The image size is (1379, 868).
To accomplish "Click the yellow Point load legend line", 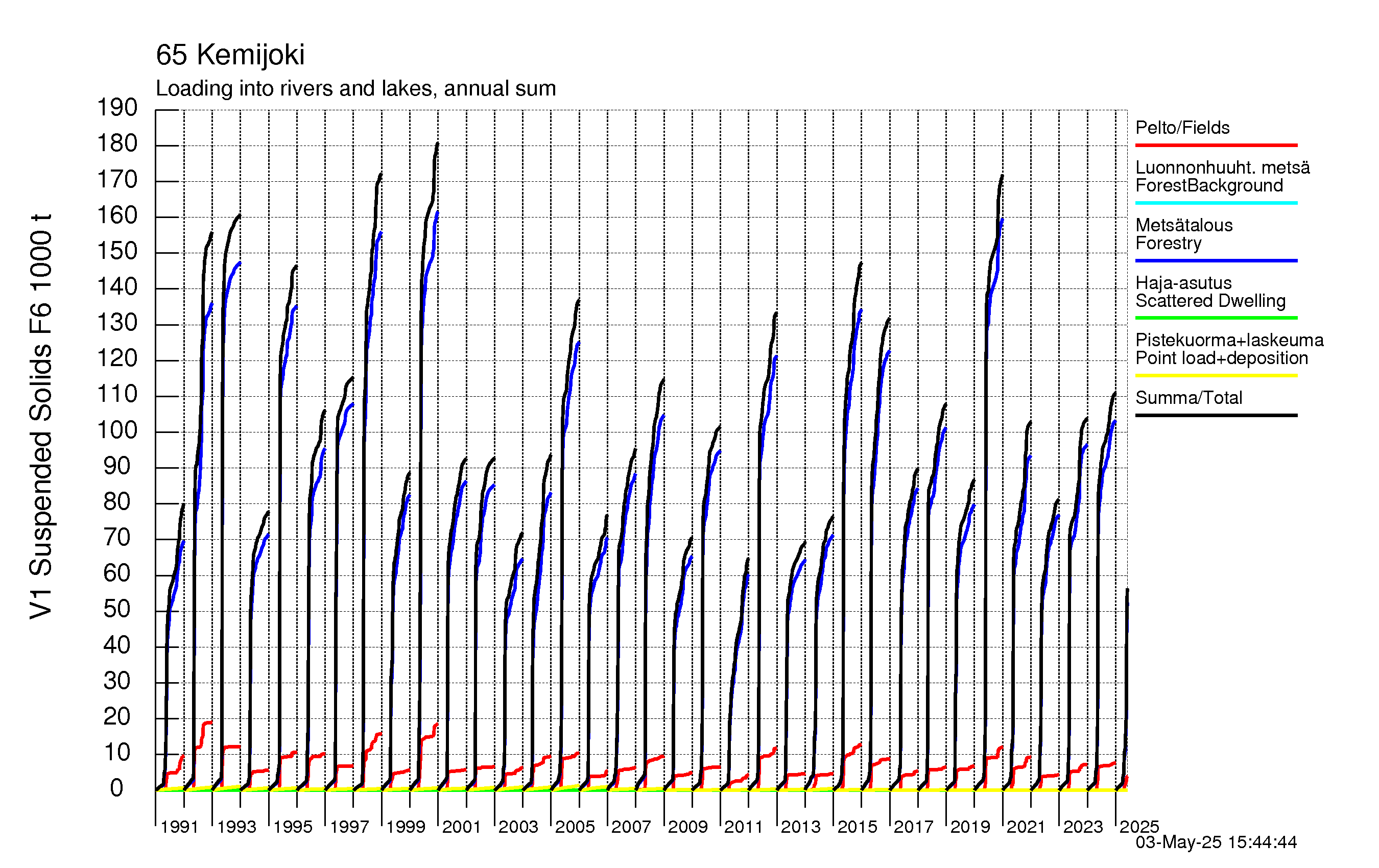I will [1217, 376].
